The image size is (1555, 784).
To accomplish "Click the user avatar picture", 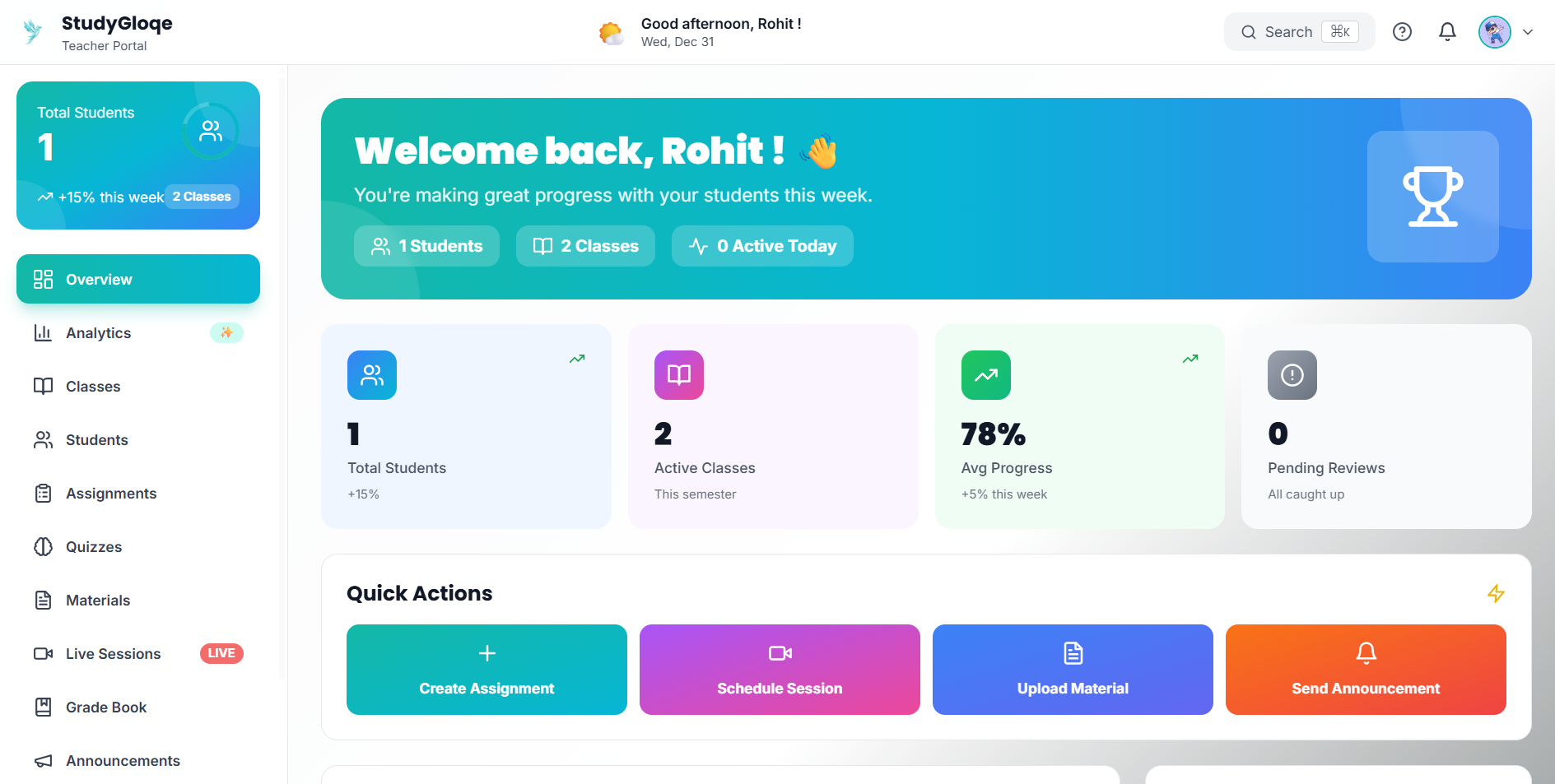I will coord(1494,32).
